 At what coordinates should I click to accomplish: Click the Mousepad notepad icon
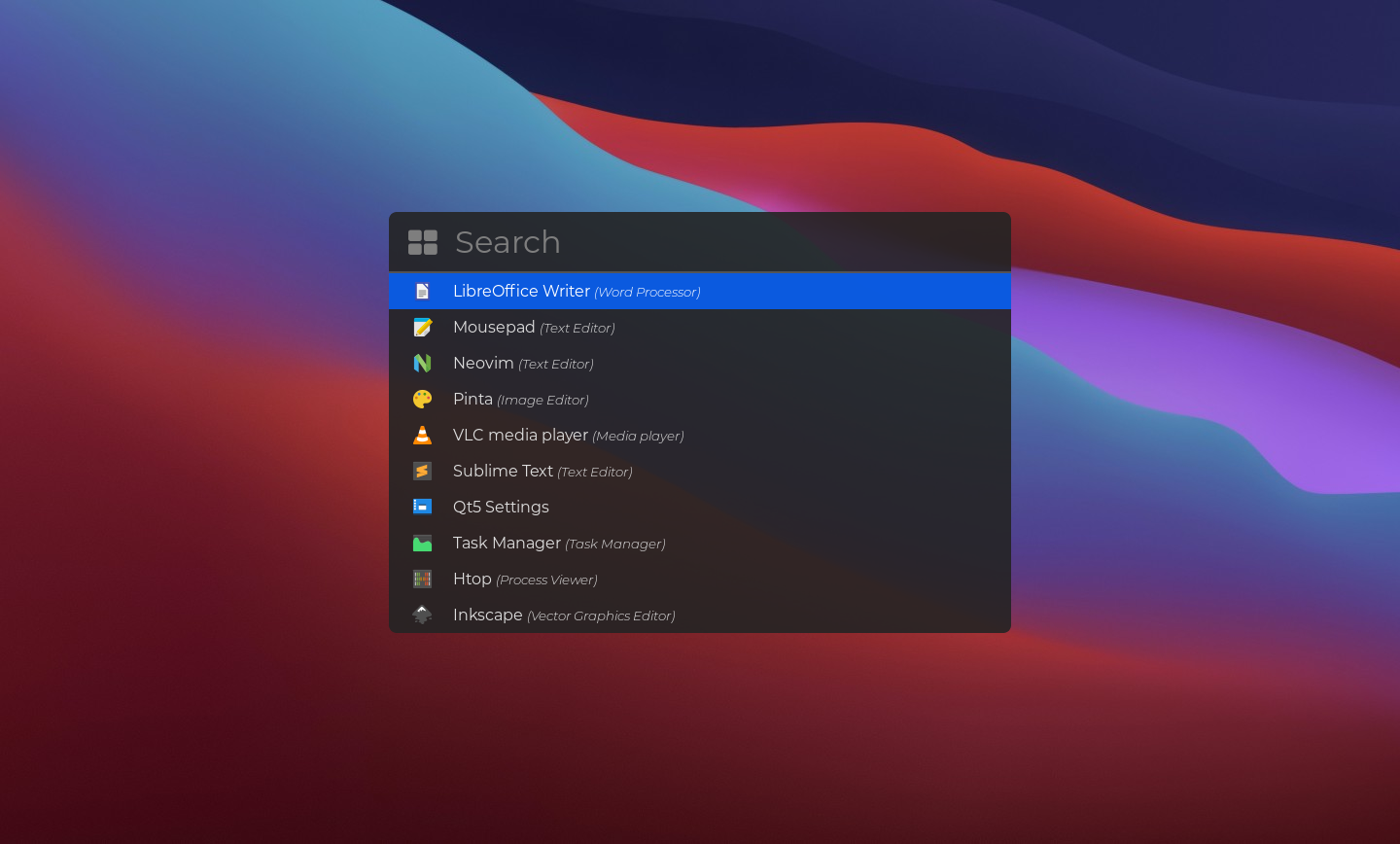coord(422,327)
